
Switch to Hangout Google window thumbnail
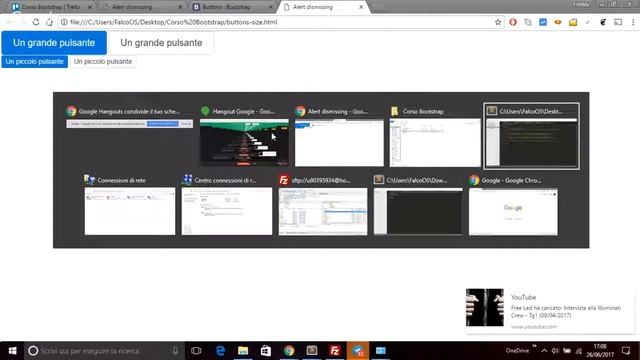(244, 136)
